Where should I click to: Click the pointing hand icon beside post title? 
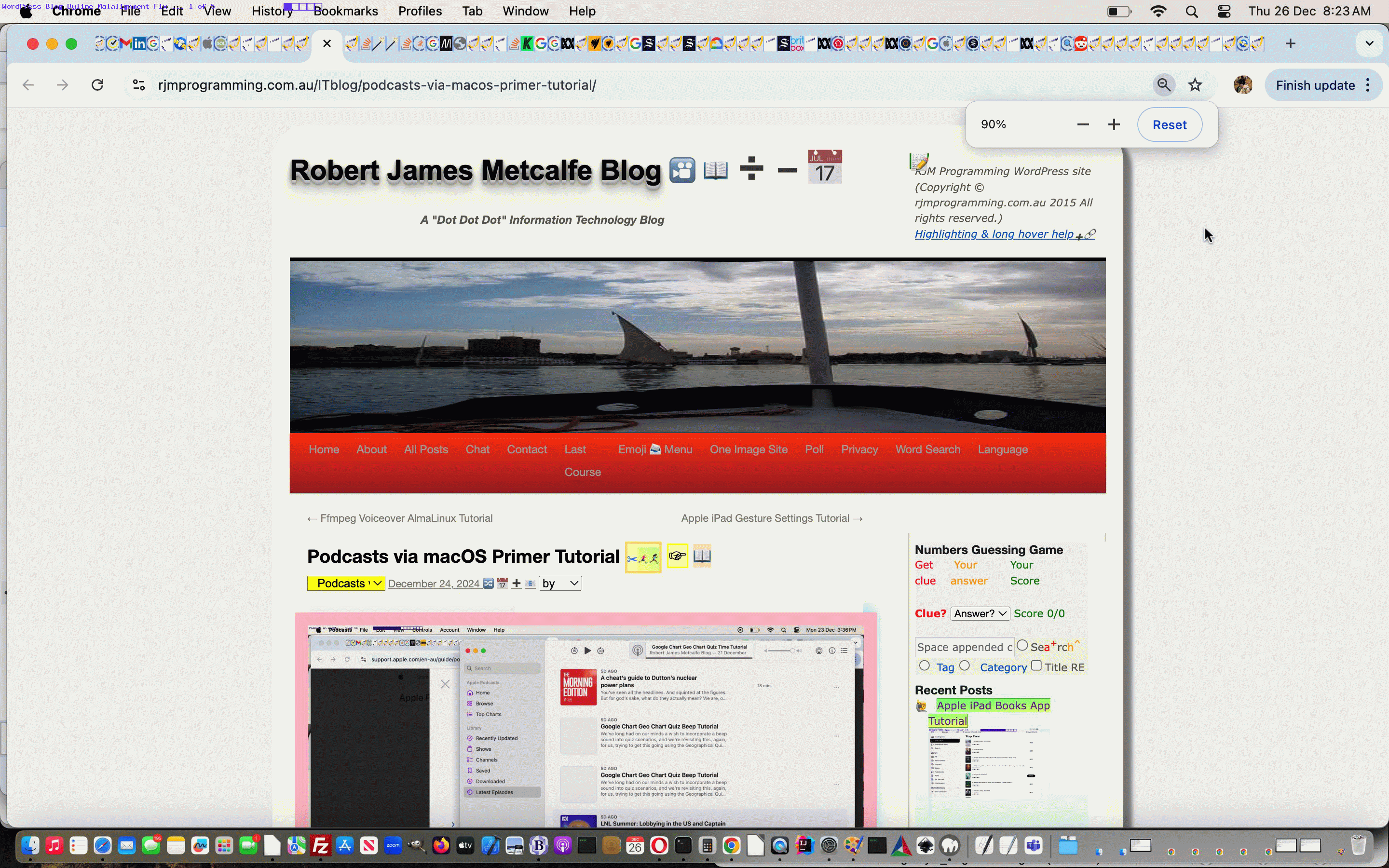coord(677,556)
